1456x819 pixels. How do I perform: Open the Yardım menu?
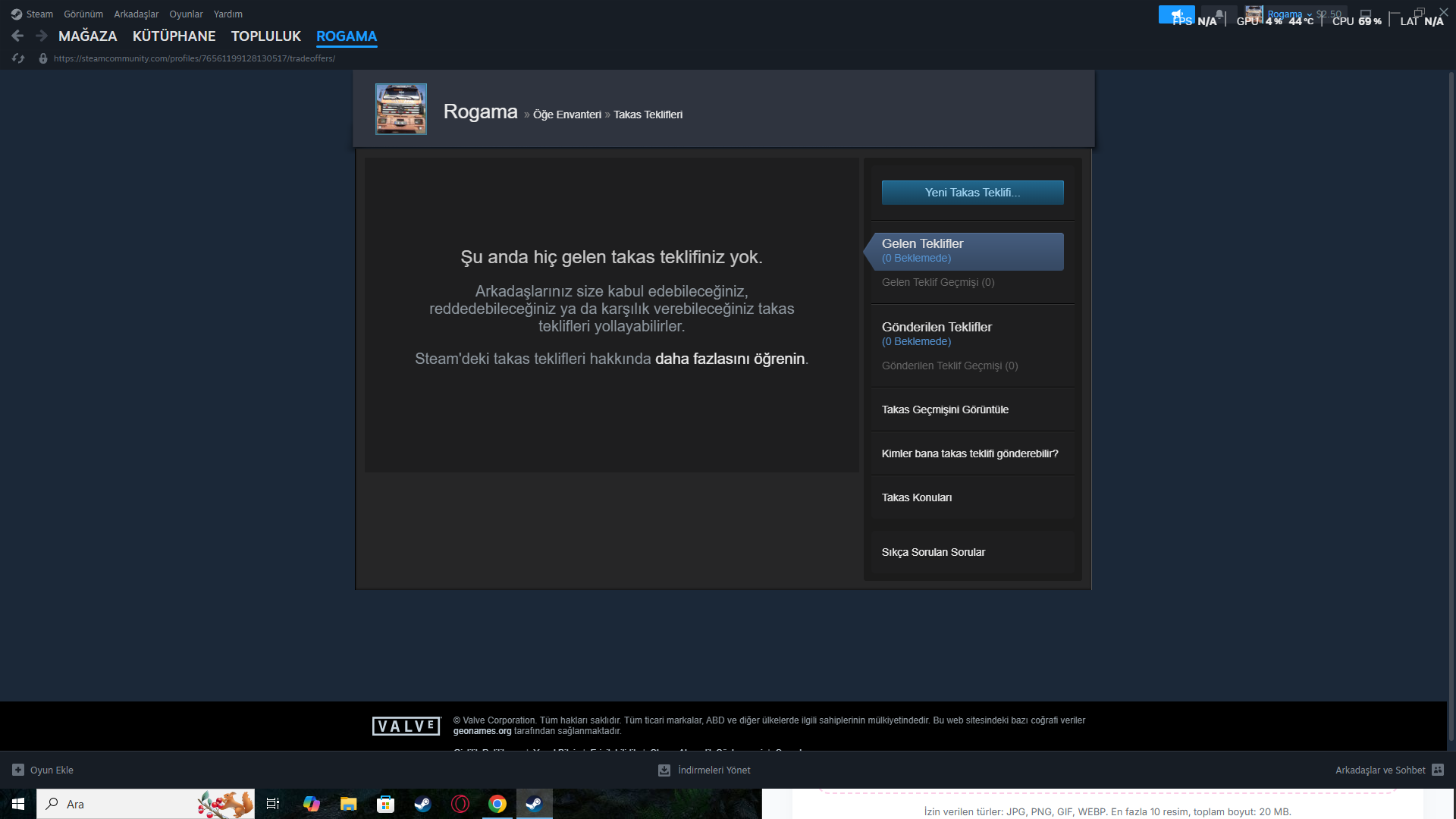[228, 14]
